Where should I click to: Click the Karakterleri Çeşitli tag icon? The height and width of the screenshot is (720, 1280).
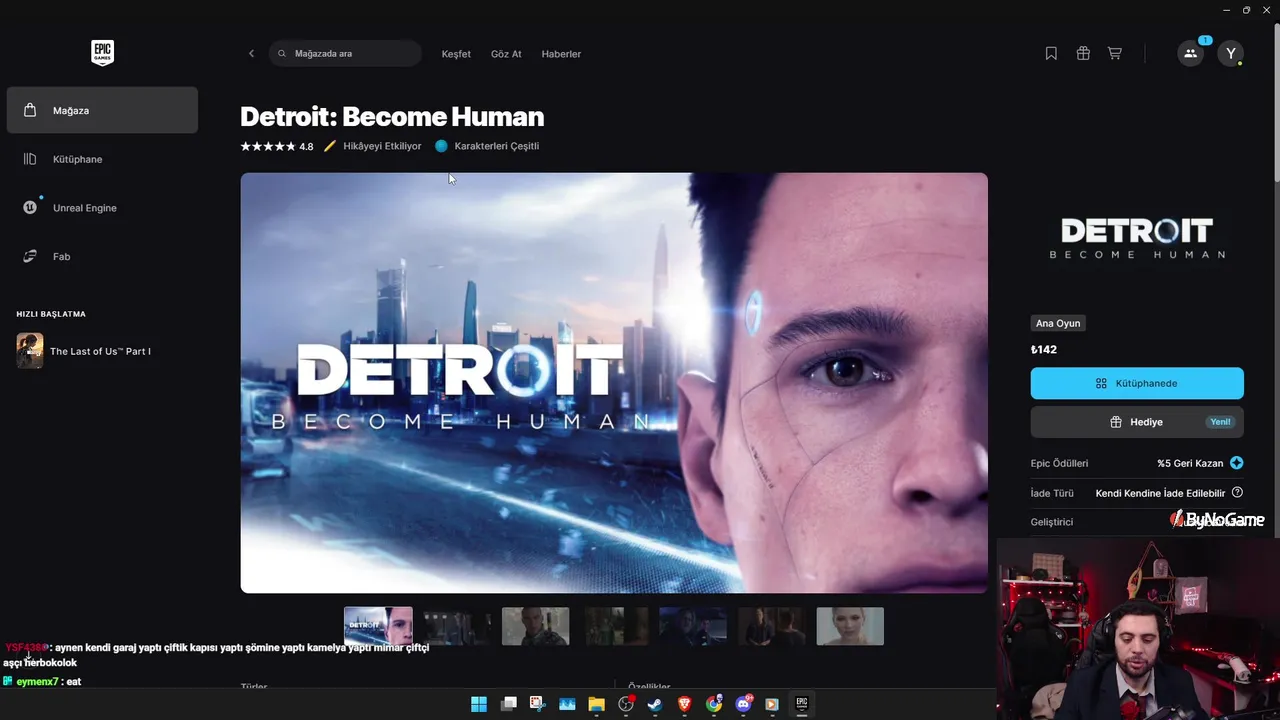[x=441, y=146]
